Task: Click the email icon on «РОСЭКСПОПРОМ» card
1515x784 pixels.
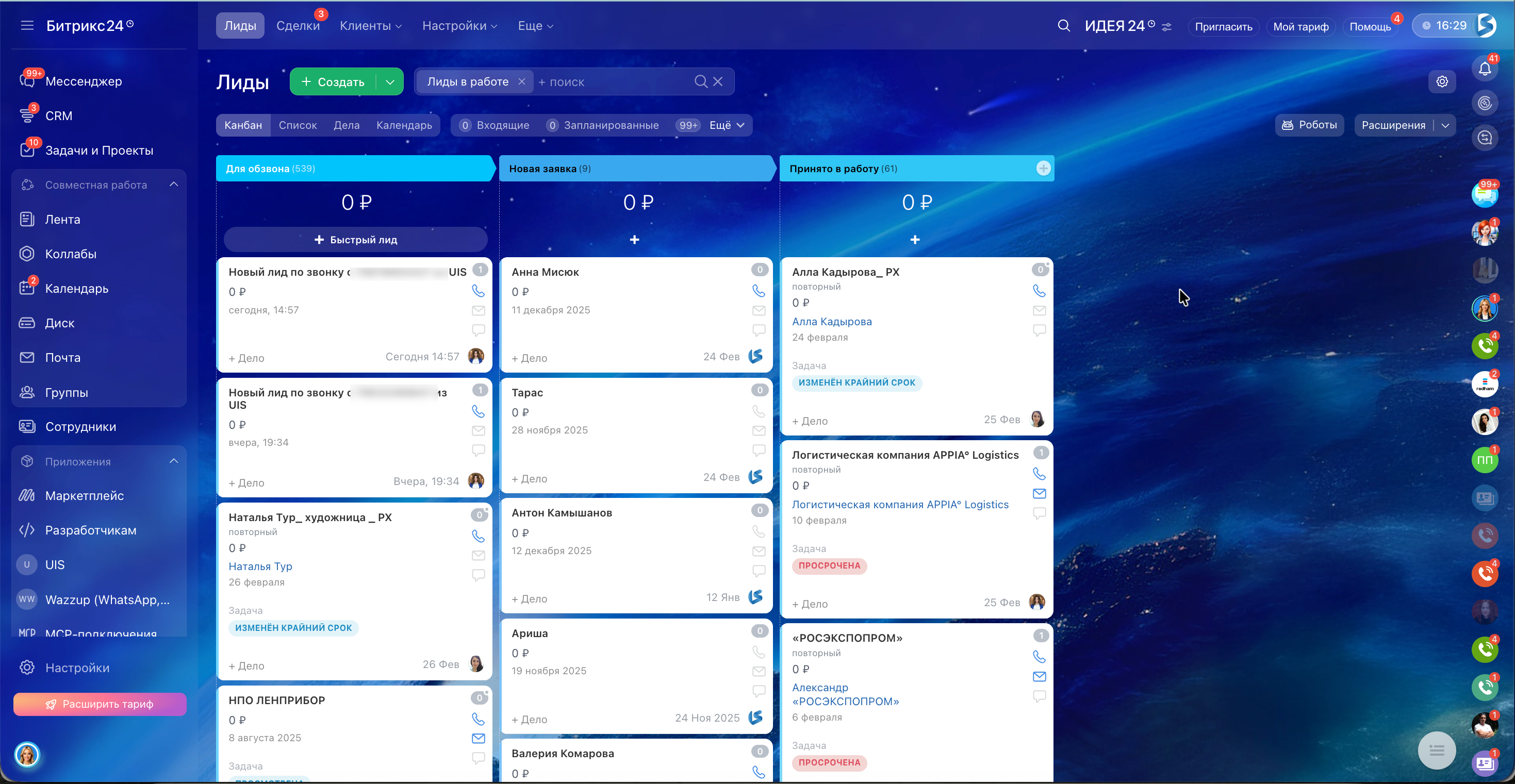Action: [1039, 676]
